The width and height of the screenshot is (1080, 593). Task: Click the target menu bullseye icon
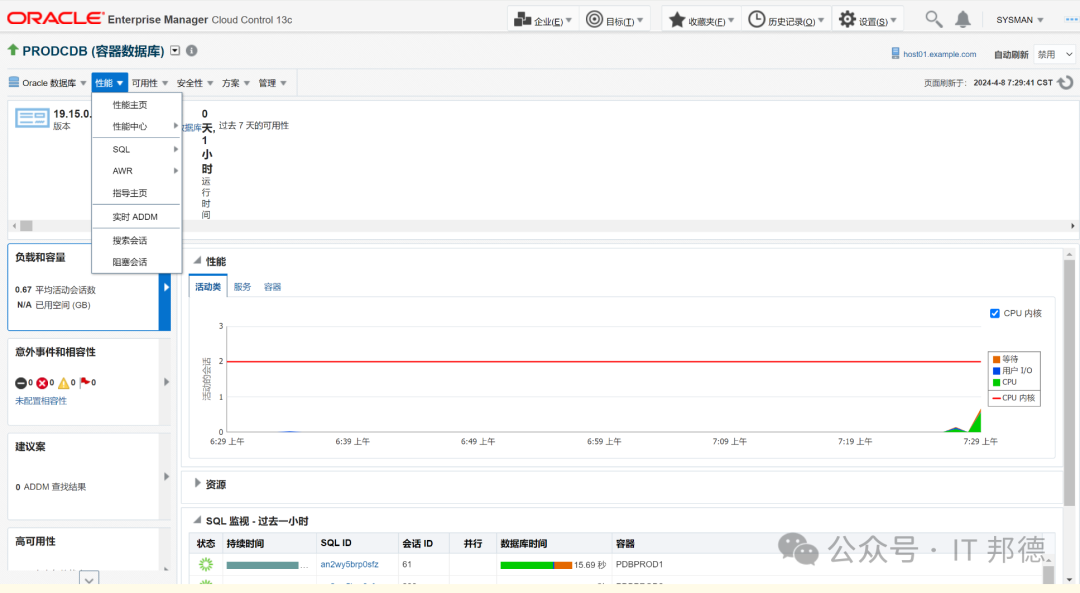[594, 19]
